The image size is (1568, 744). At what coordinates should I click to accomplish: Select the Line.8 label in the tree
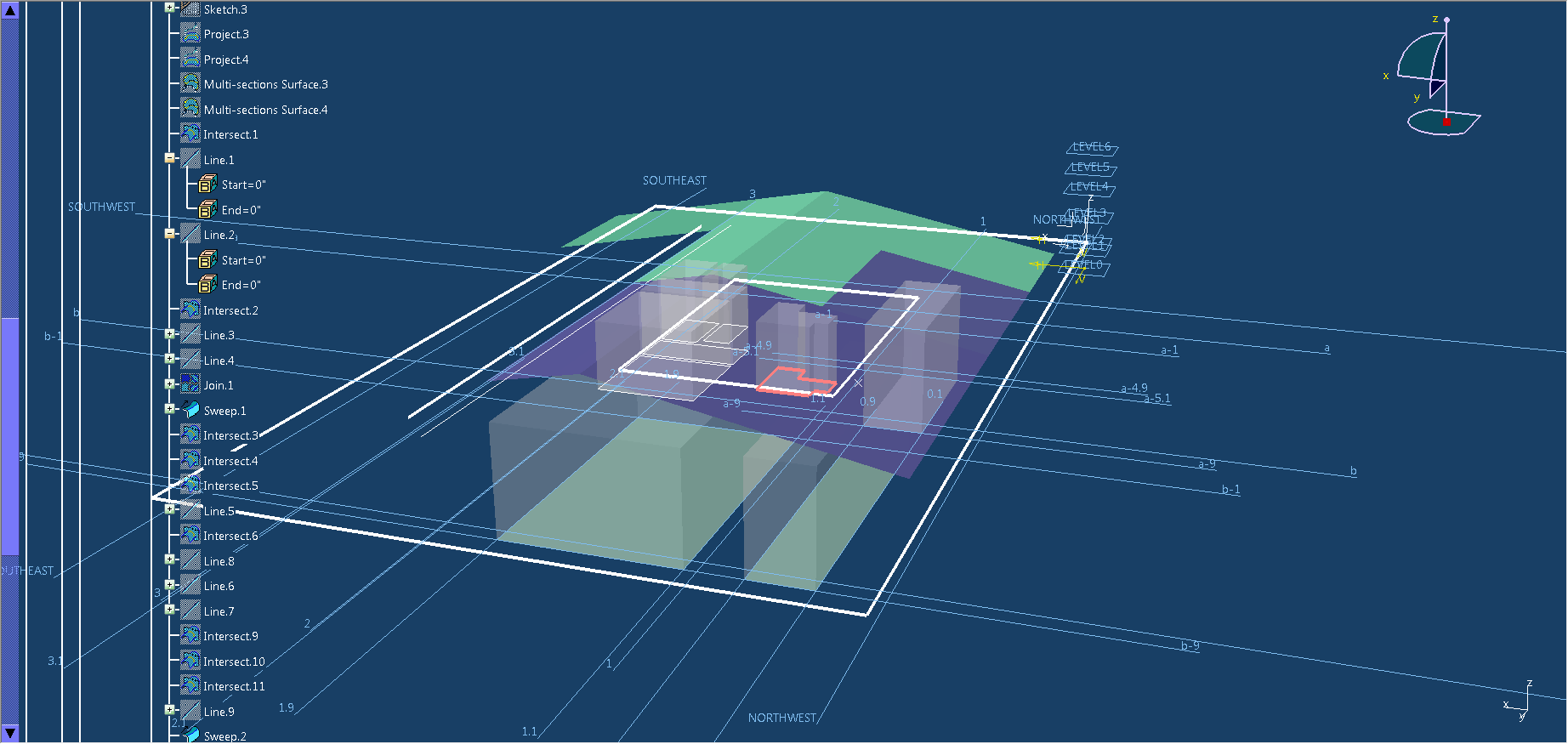click(x=219, y=561)
